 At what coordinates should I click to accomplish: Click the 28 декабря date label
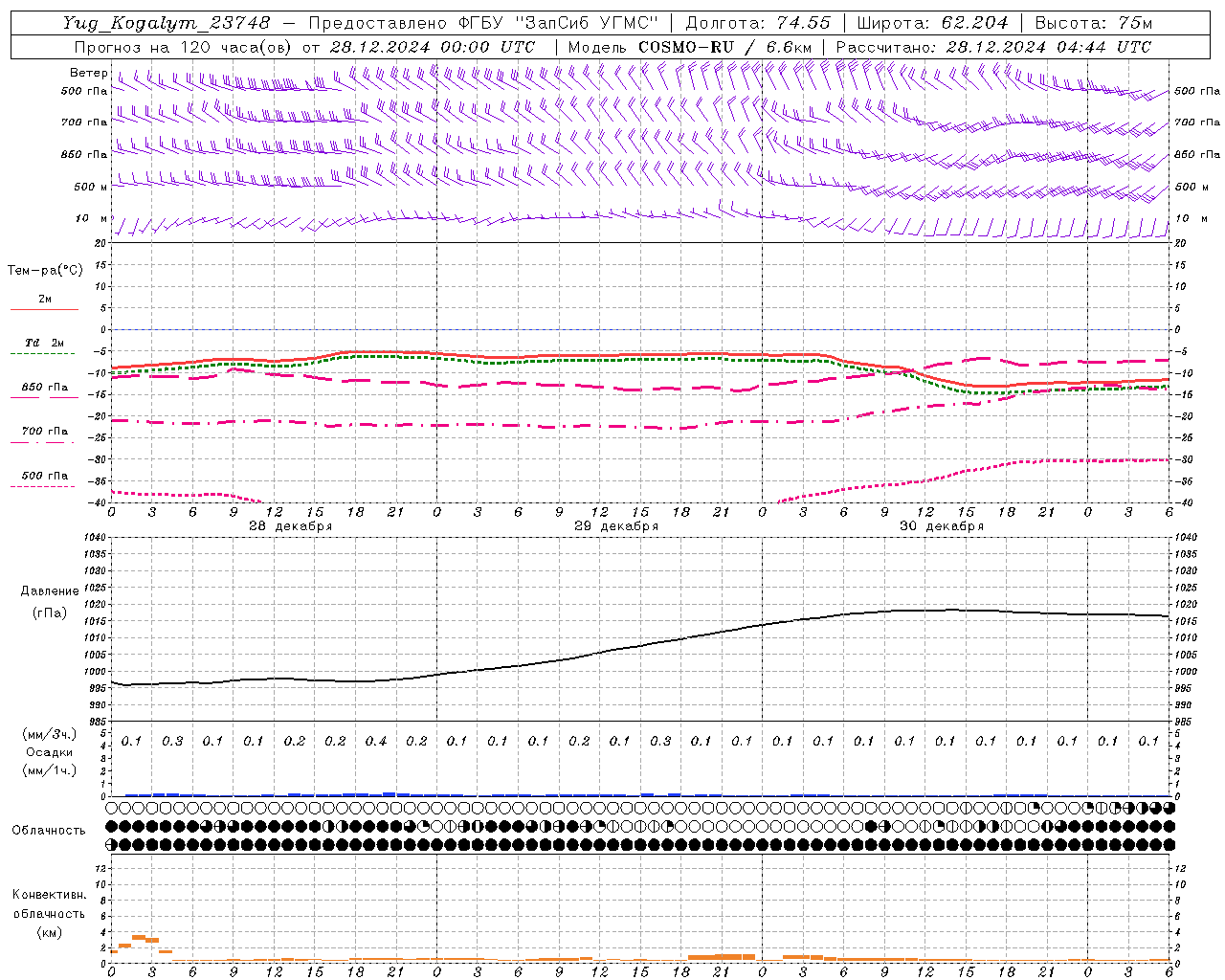coord(291,526)
